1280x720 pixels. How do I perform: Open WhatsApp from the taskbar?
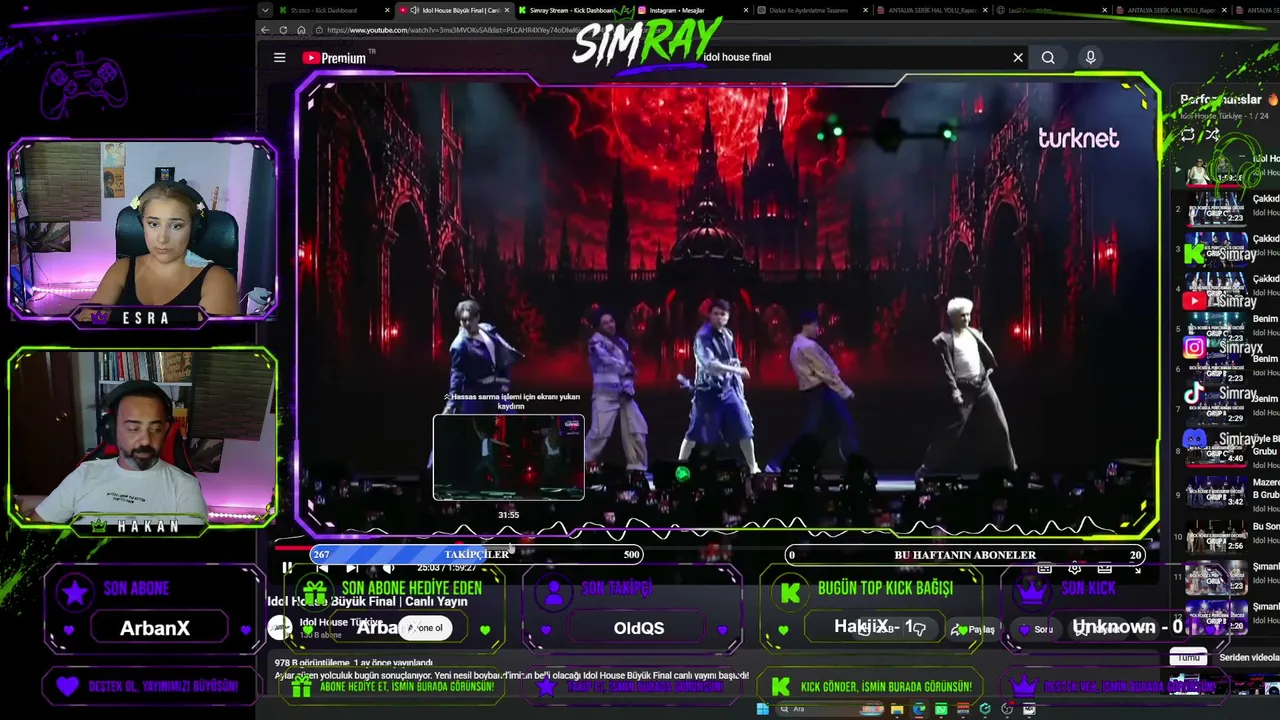pyautogui.click(x=941, y=709)
